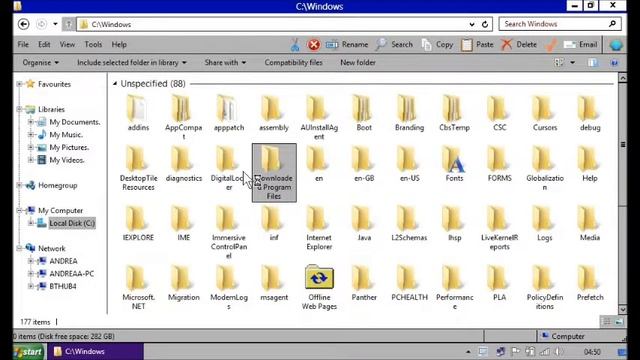Open Include selected folder in library dropdown
This screenshot has height=360, width=640.
point(131,62)
